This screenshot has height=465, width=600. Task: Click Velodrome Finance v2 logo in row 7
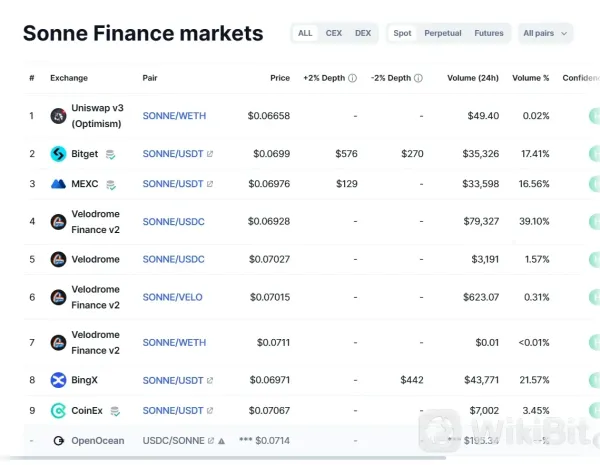58,343
